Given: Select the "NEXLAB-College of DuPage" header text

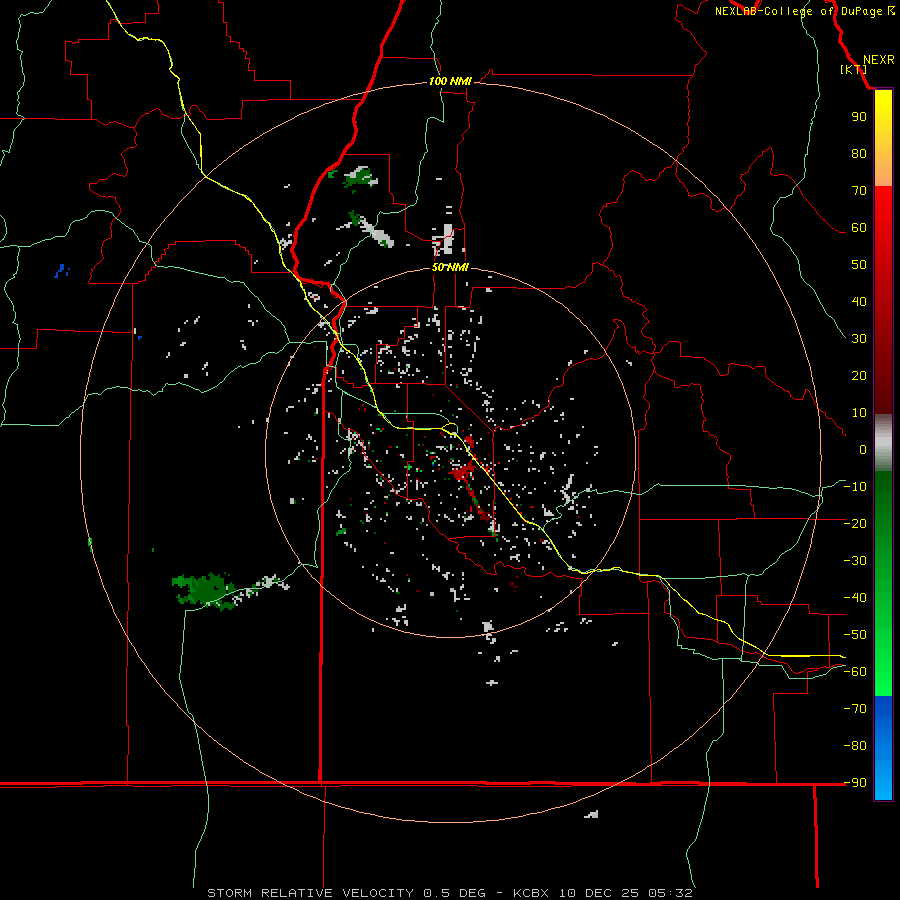Looking at the screenshot, I should tap(798, 11).
